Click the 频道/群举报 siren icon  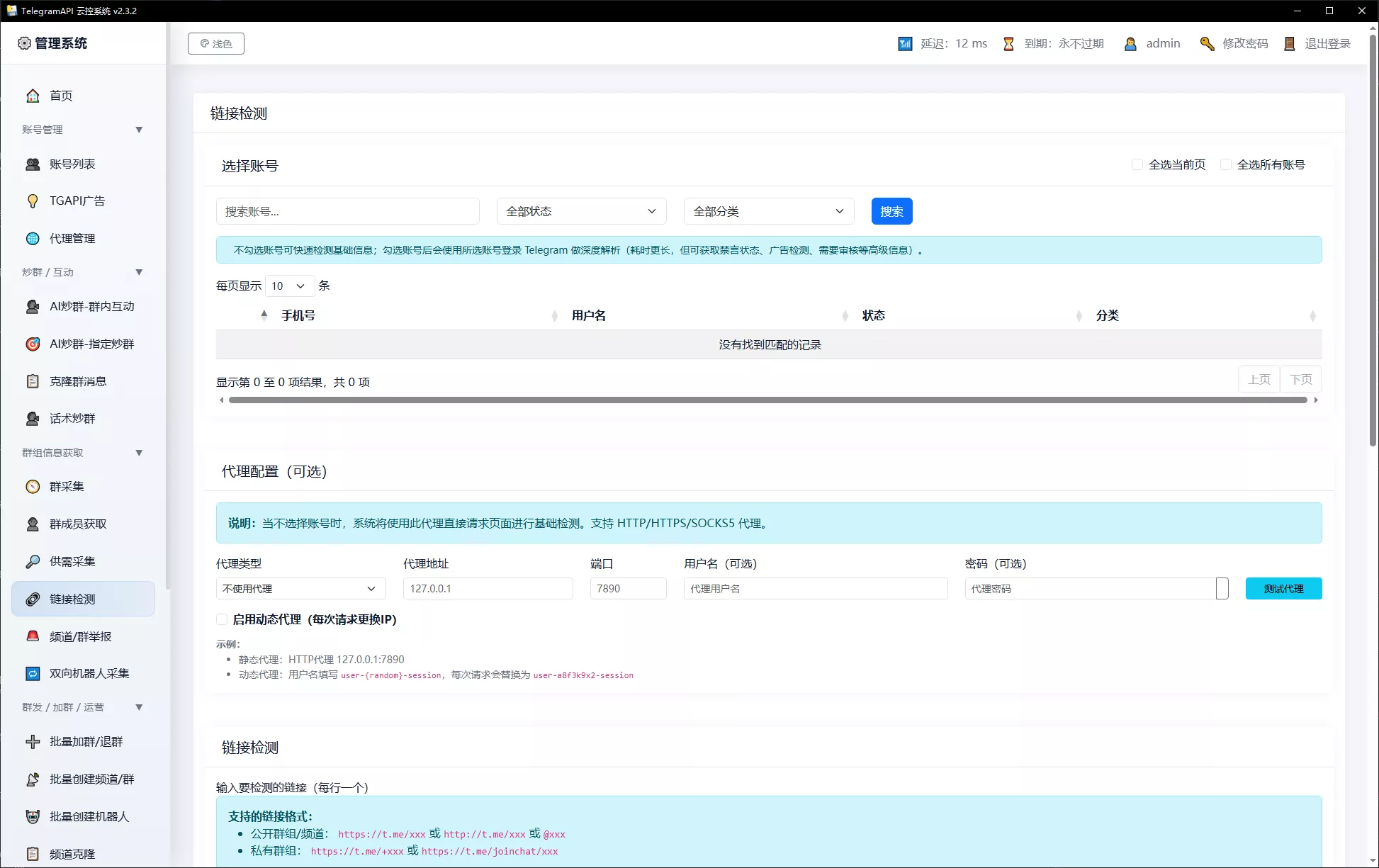[x=33, y=637]
